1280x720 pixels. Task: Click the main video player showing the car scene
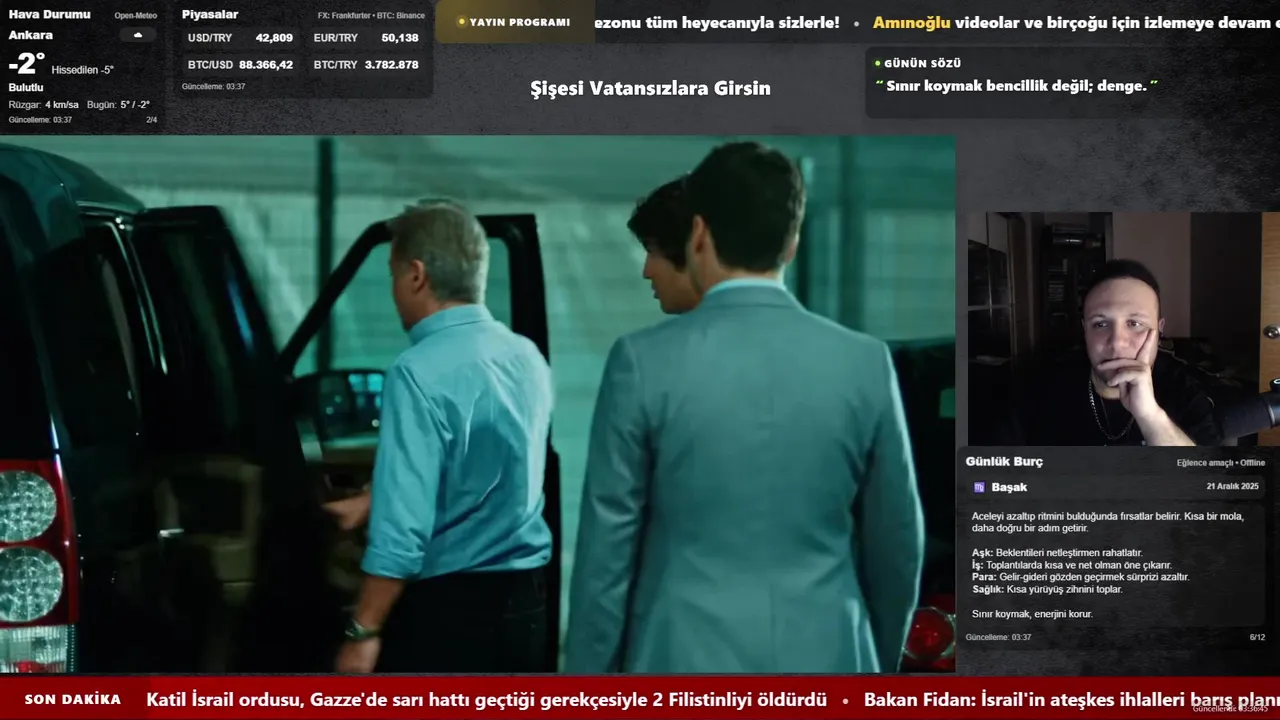(477, 404)
